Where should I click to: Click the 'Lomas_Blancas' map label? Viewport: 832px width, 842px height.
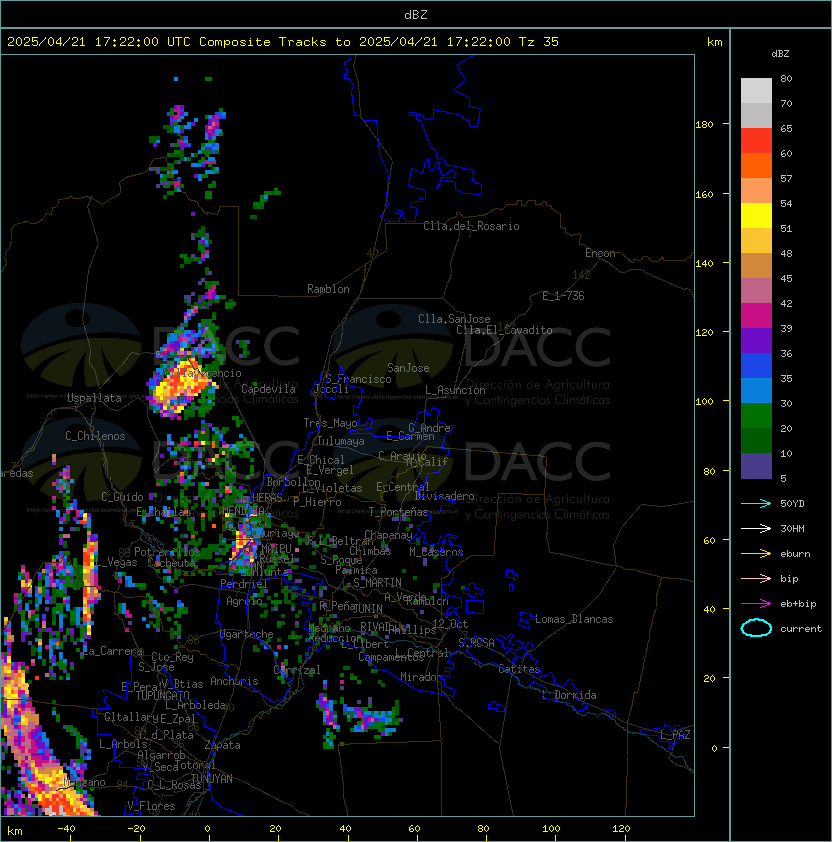tap(574, 619)
